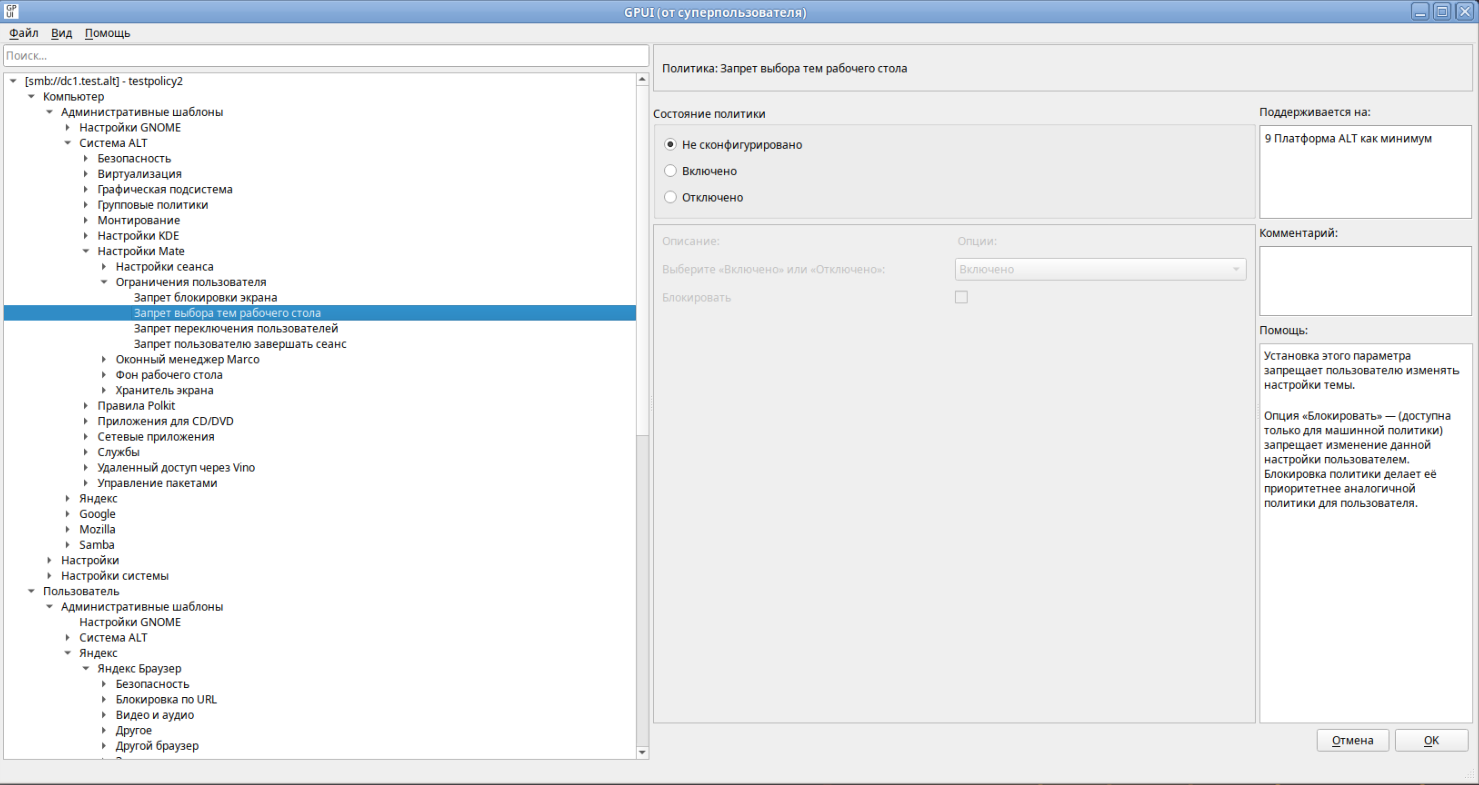The height and width of the screenshot is (785, 1479).
Task: Expand the Mozilla tree node
Action: coord(68,529)
